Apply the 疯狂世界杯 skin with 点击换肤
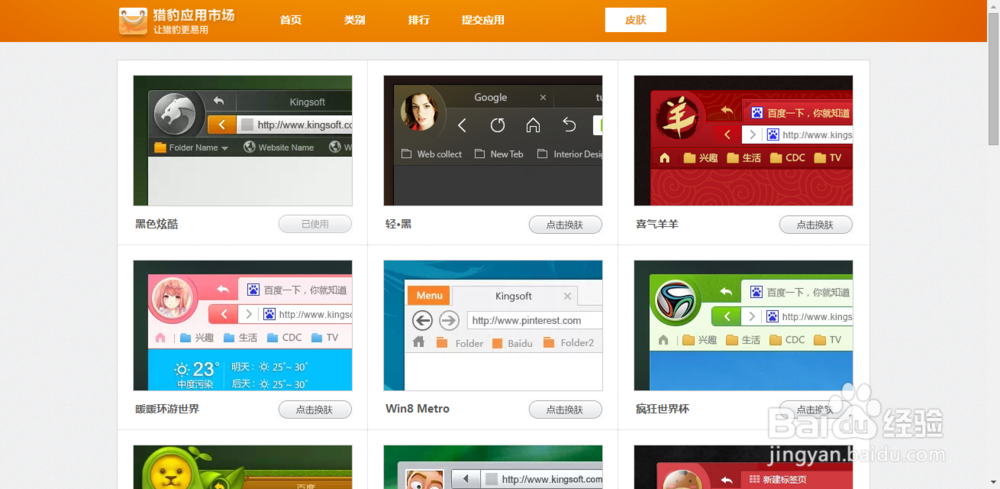The height and width of the screenshot is (489, 1000). 816,409
